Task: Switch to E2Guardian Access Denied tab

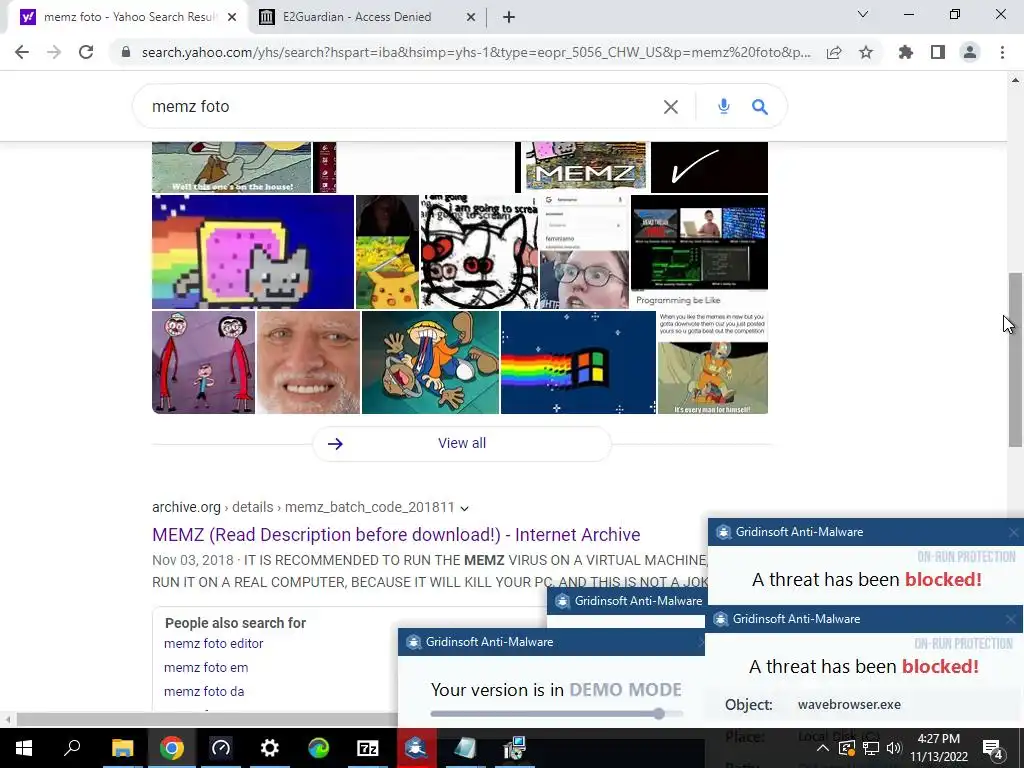Action: click(357, 17)
